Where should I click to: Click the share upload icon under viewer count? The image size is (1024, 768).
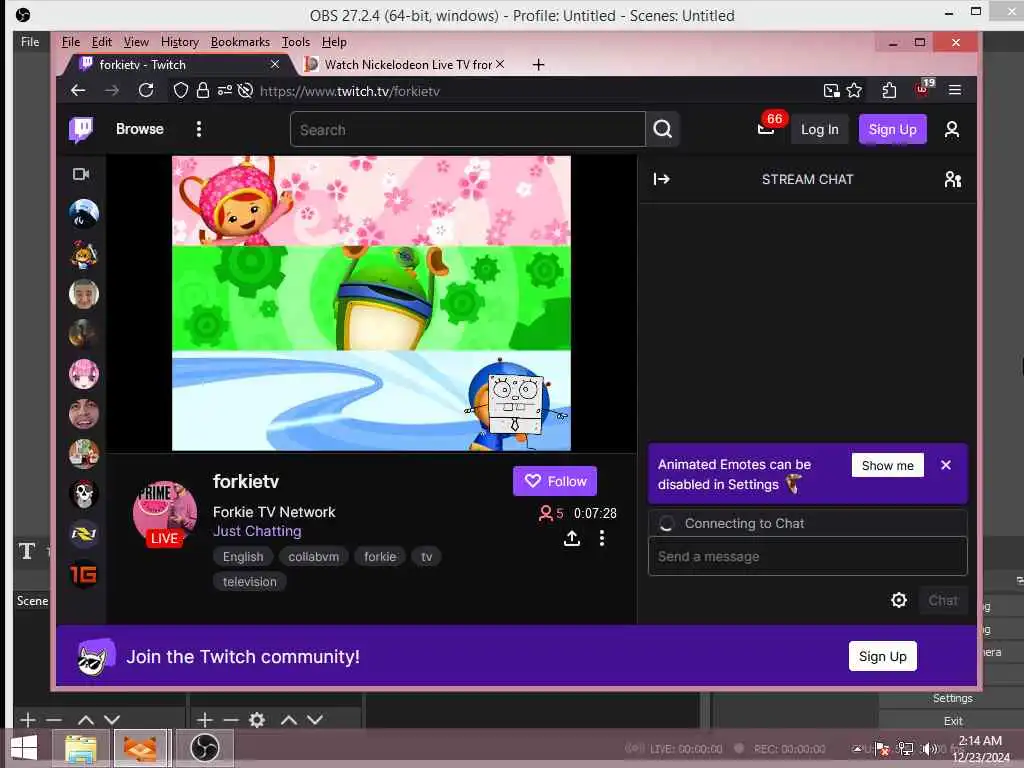coord(571,538)
